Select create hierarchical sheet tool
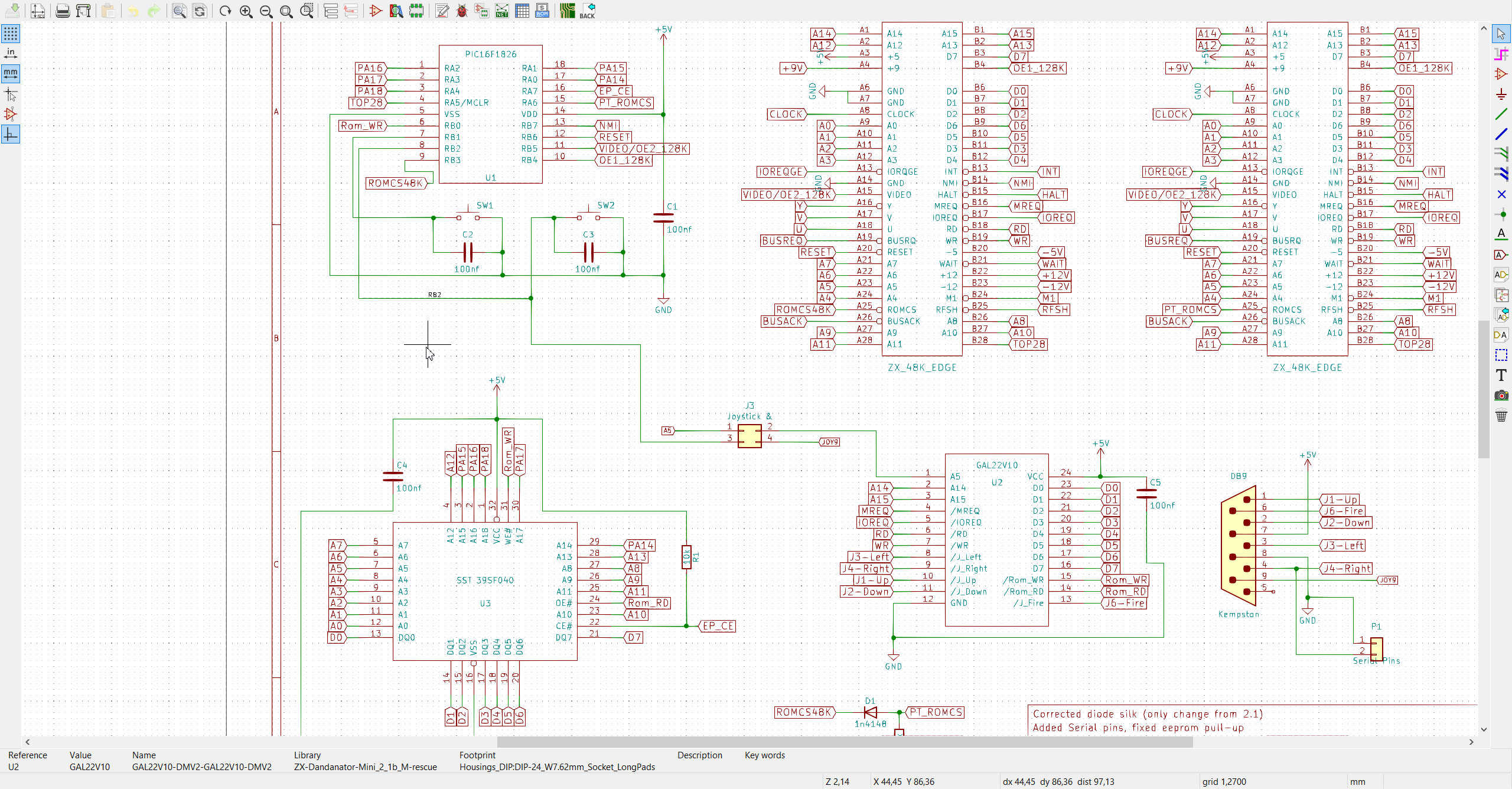Screen dimensions: 1512x789 tap(1501, 295)
